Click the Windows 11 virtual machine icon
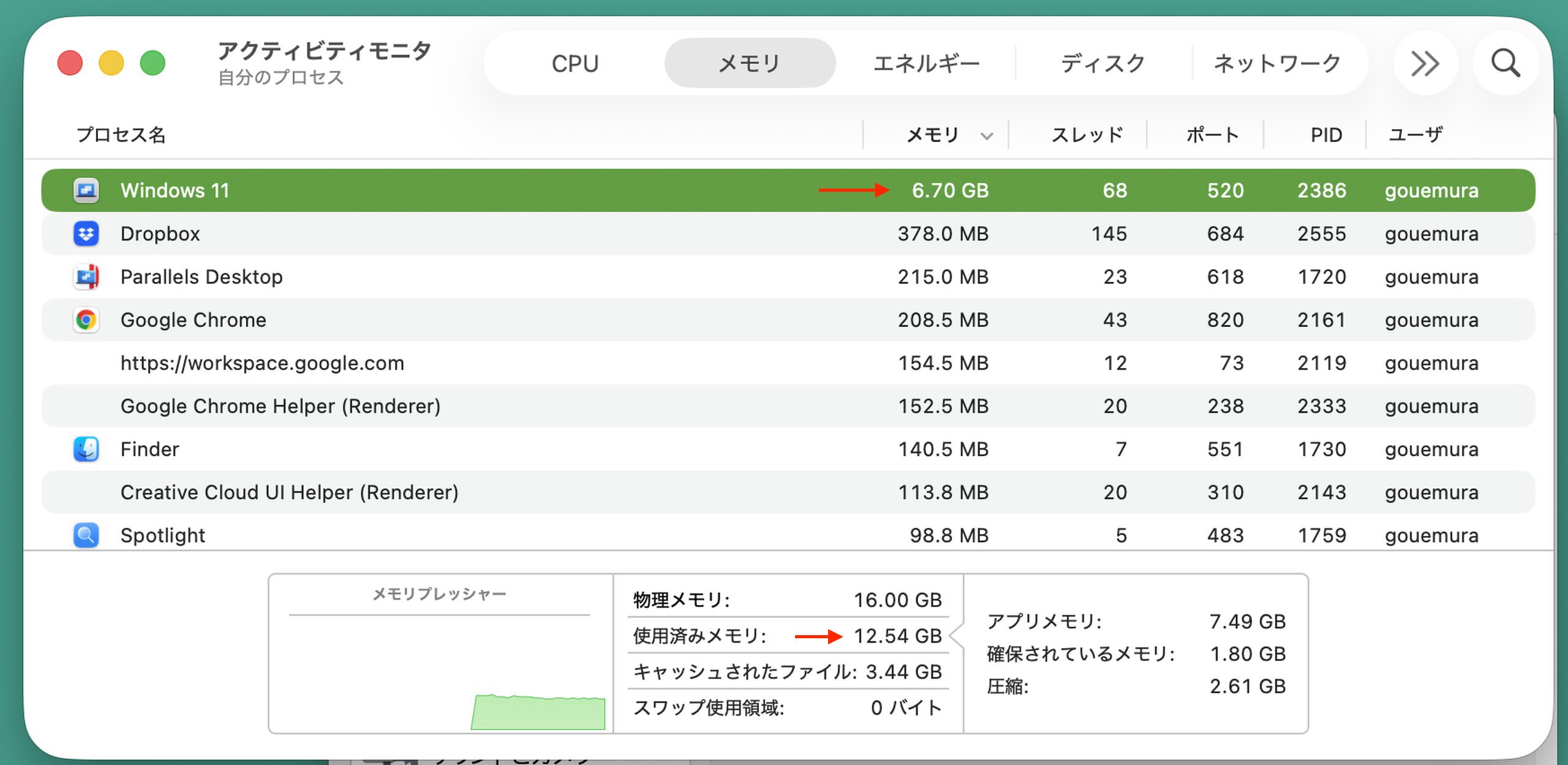This screenshot has height=765, width=1568. [86, 190]
